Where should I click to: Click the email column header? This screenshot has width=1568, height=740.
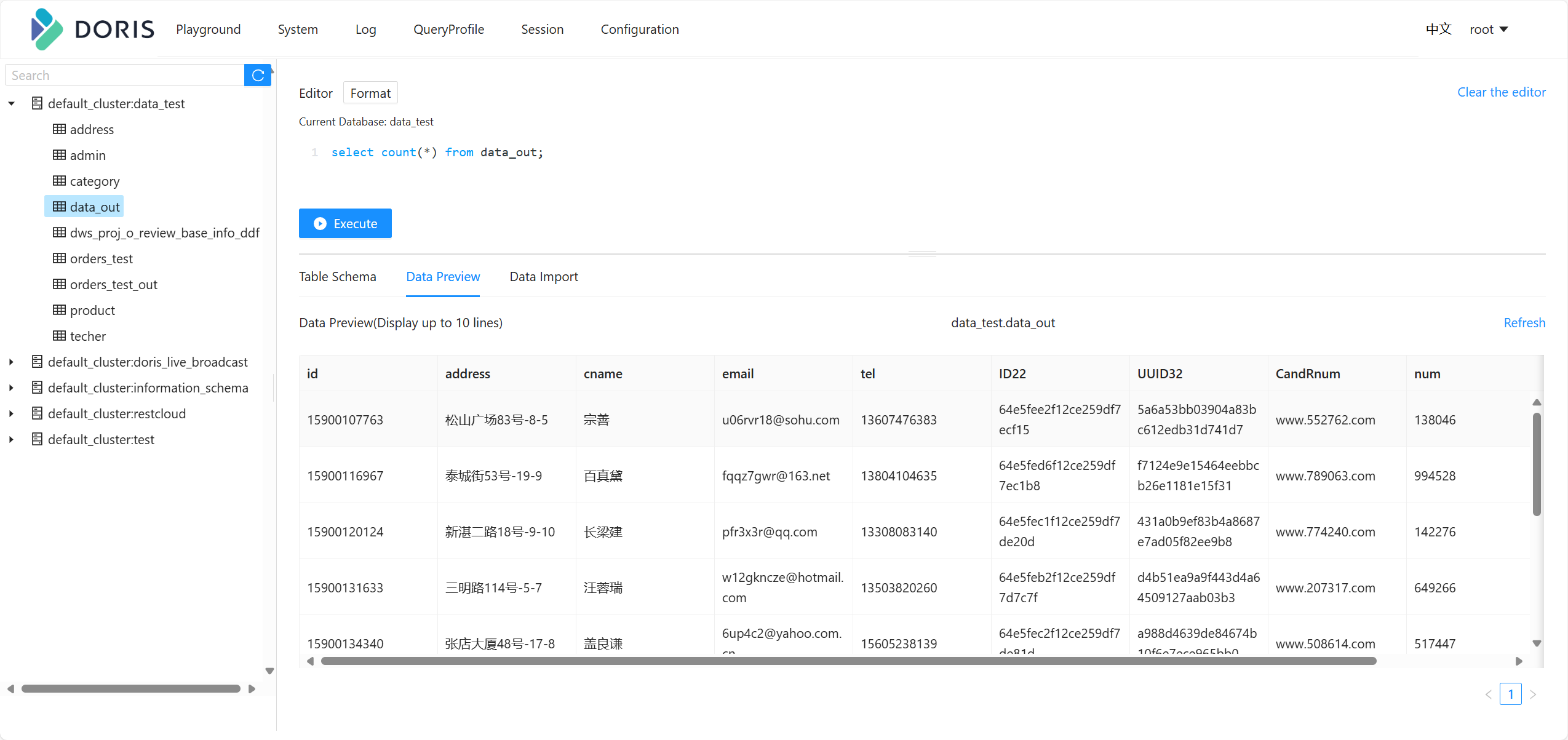point(783,373)
